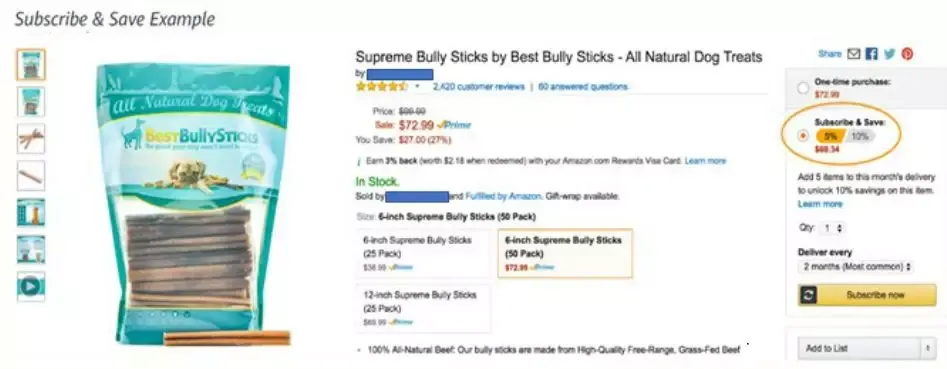View the first product thumbnail image

31,65
